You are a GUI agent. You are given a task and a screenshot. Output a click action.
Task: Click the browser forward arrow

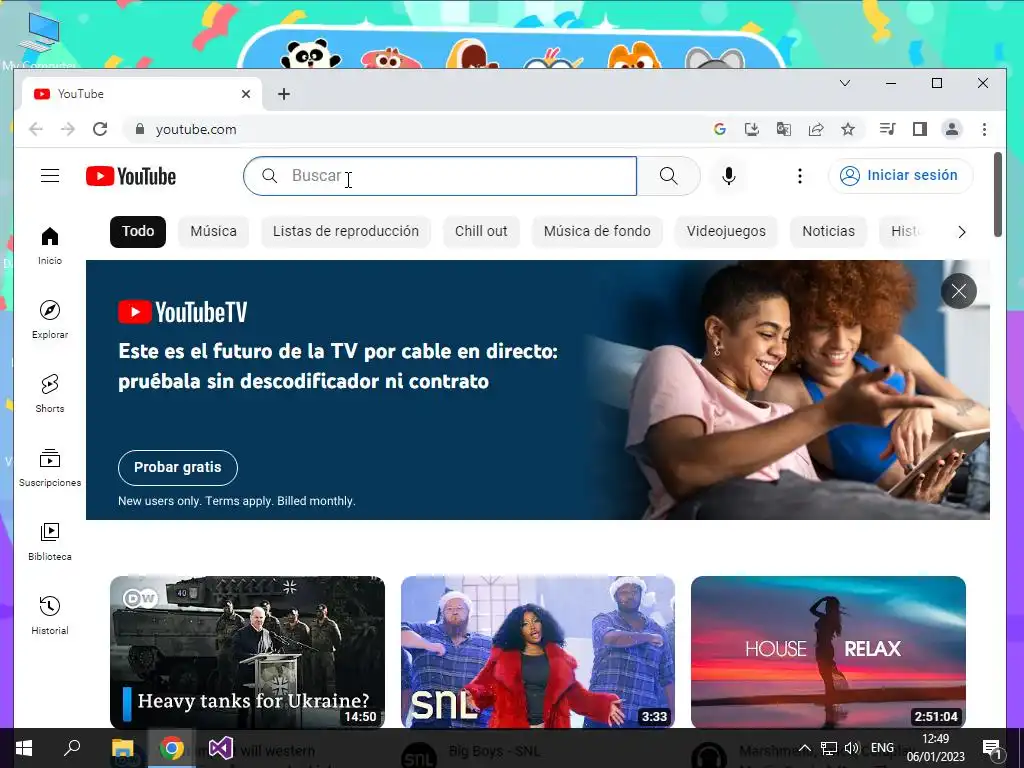[x=68, y=129]
